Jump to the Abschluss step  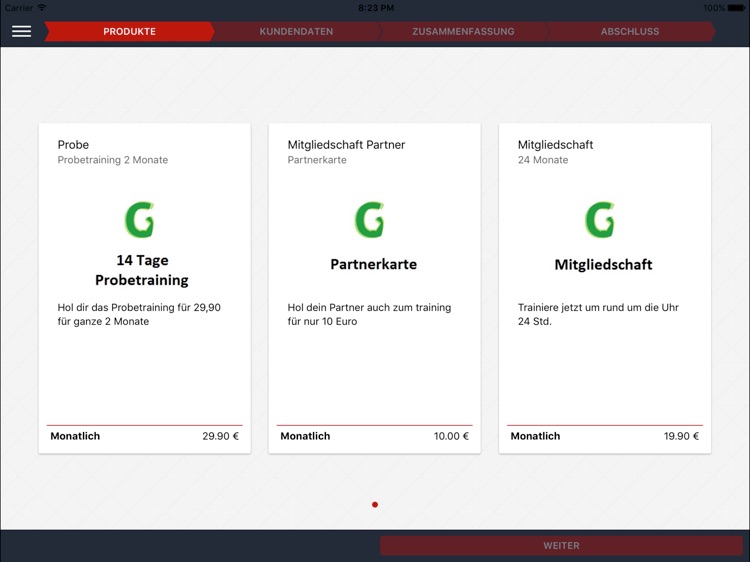click(630, 32)
